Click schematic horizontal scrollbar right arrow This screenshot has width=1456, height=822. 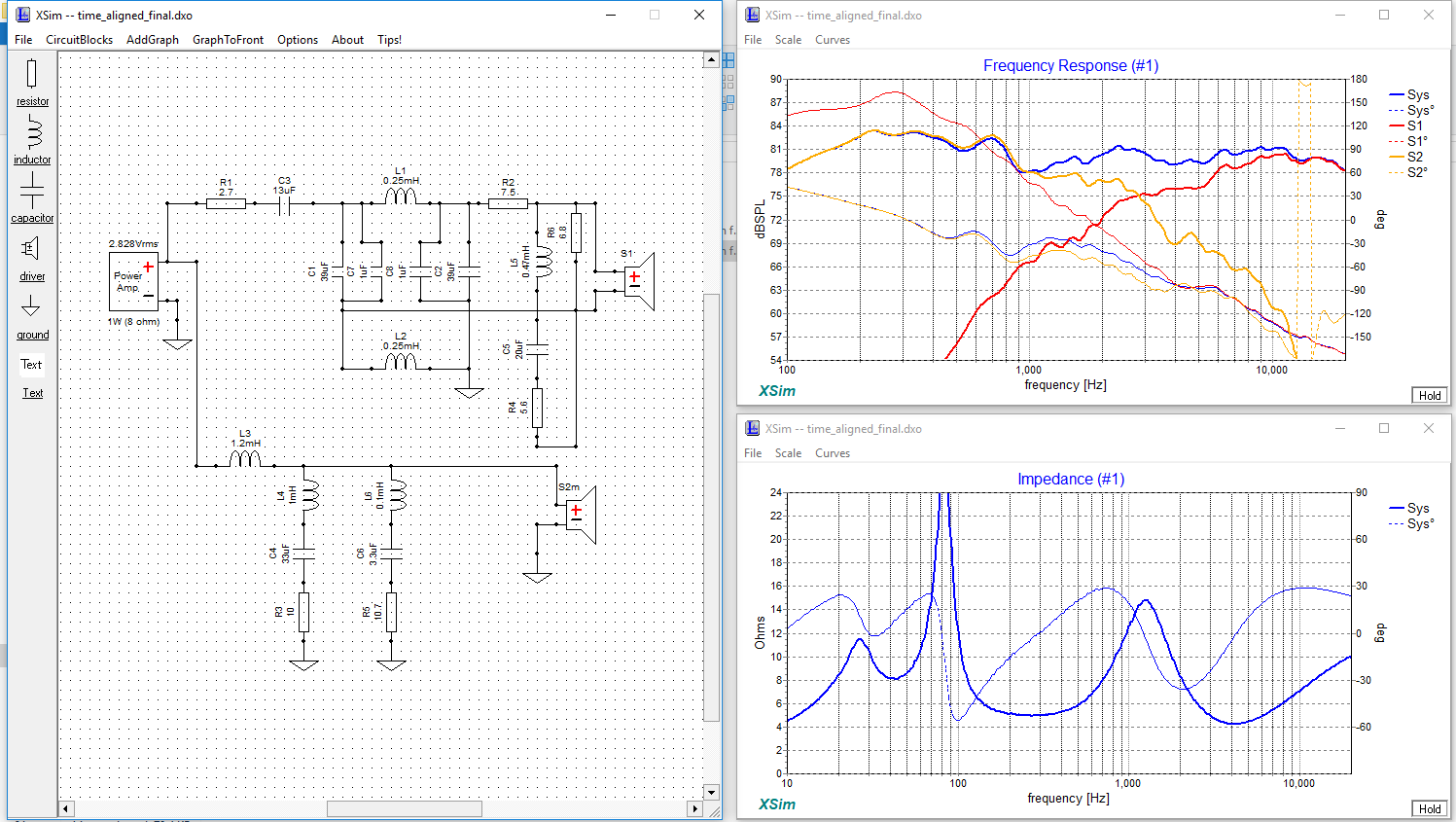coord(694,808)
